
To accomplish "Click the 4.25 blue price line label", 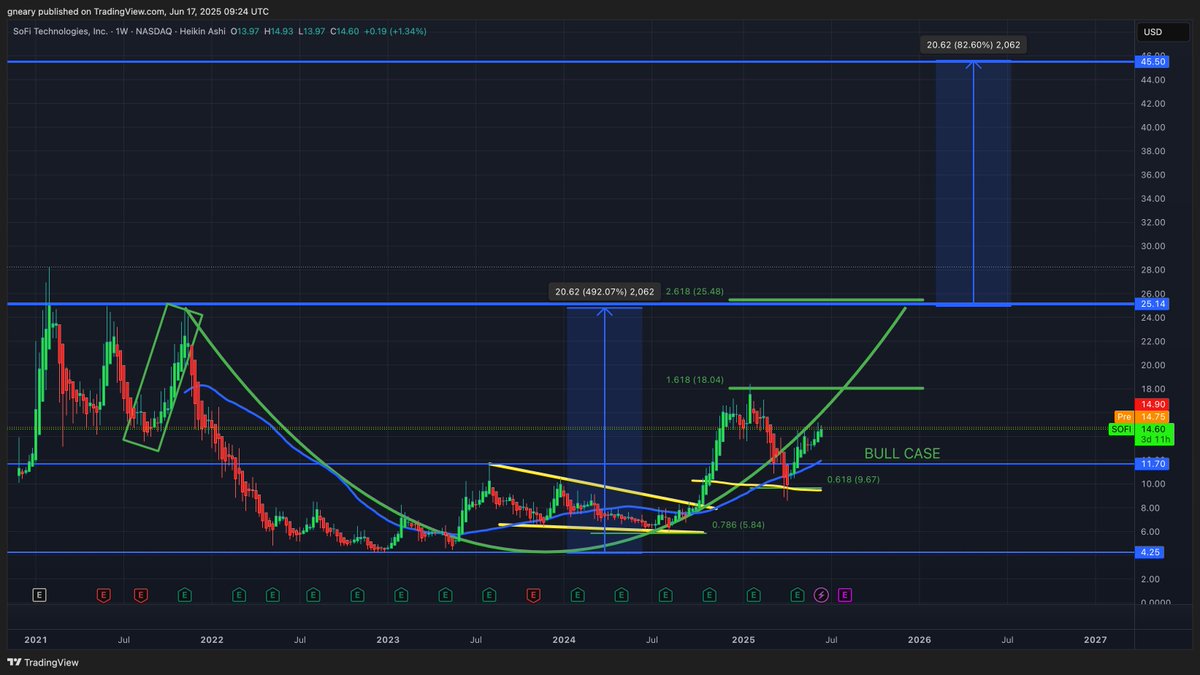I will point(1154,552).
